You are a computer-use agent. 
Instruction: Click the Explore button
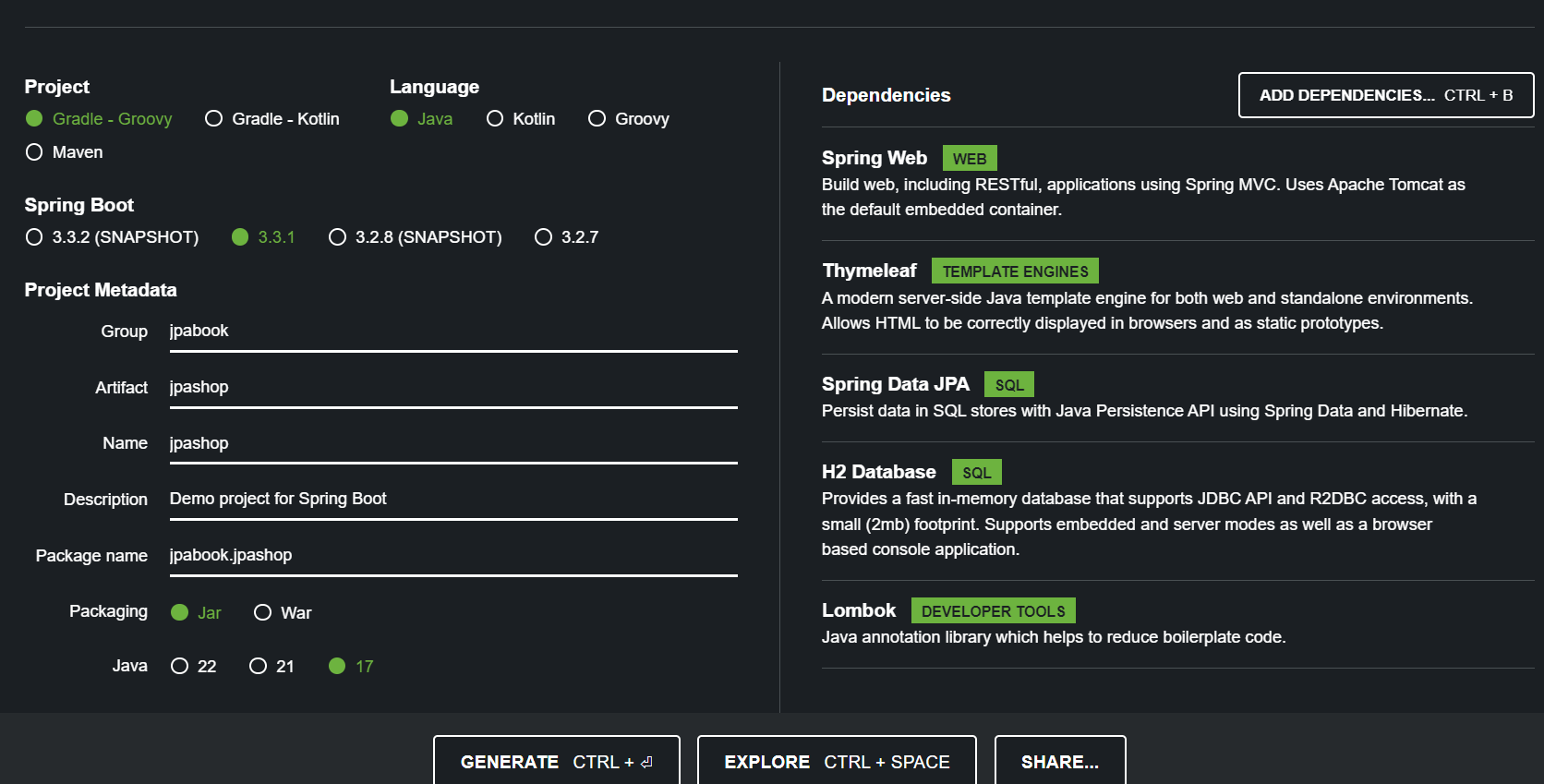pyautogui.click(x=837, y=761)
